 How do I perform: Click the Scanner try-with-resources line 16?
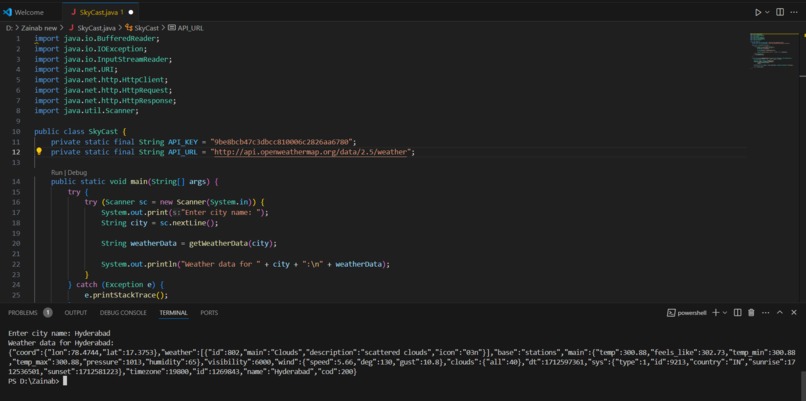pyautogui.click(x=174, y=202)
